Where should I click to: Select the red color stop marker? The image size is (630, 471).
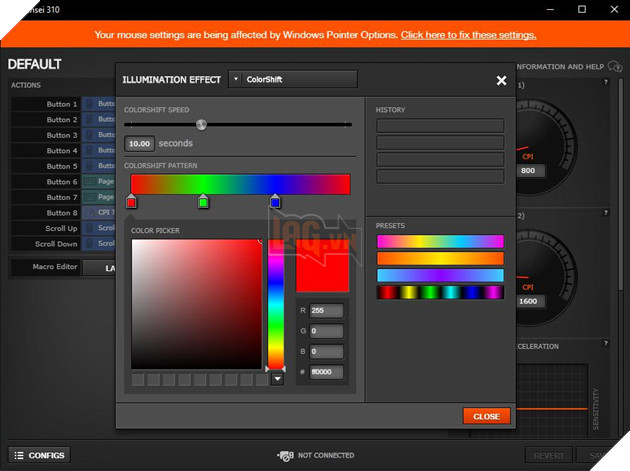pyautogui.click(x=131, y=203)
